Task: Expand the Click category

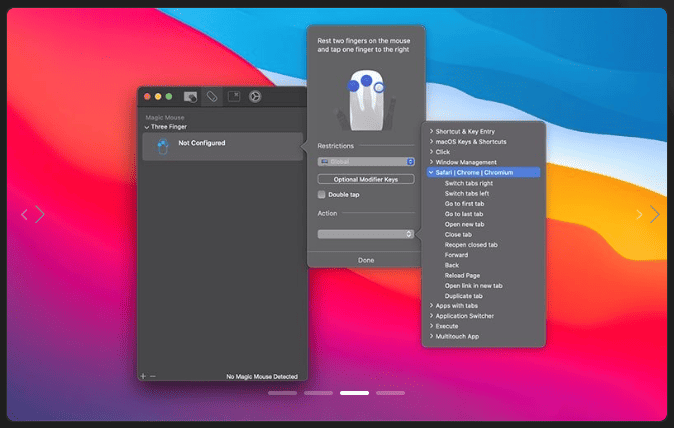Action: [431, 152]
